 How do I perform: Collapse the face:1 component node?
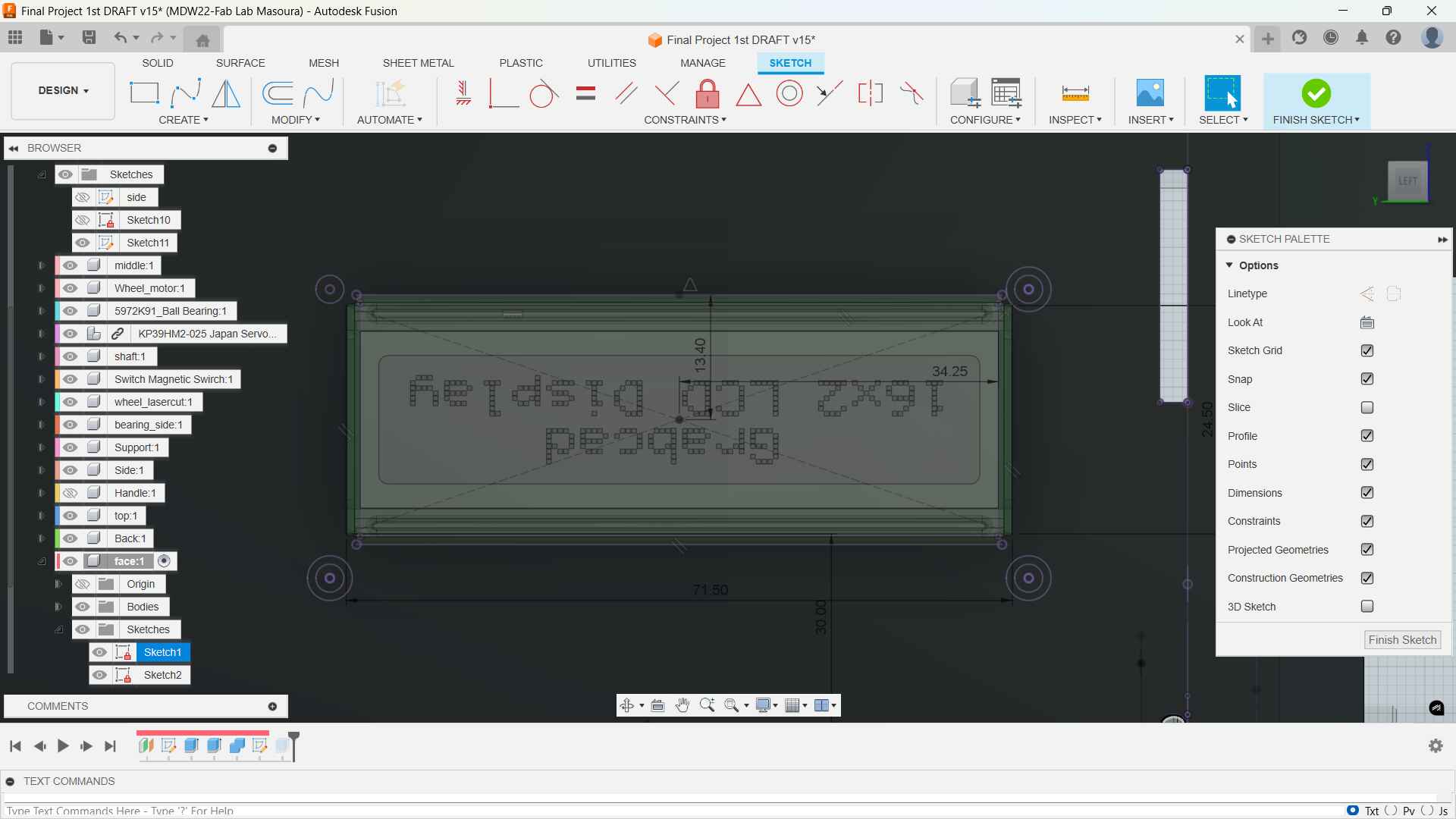42,561
